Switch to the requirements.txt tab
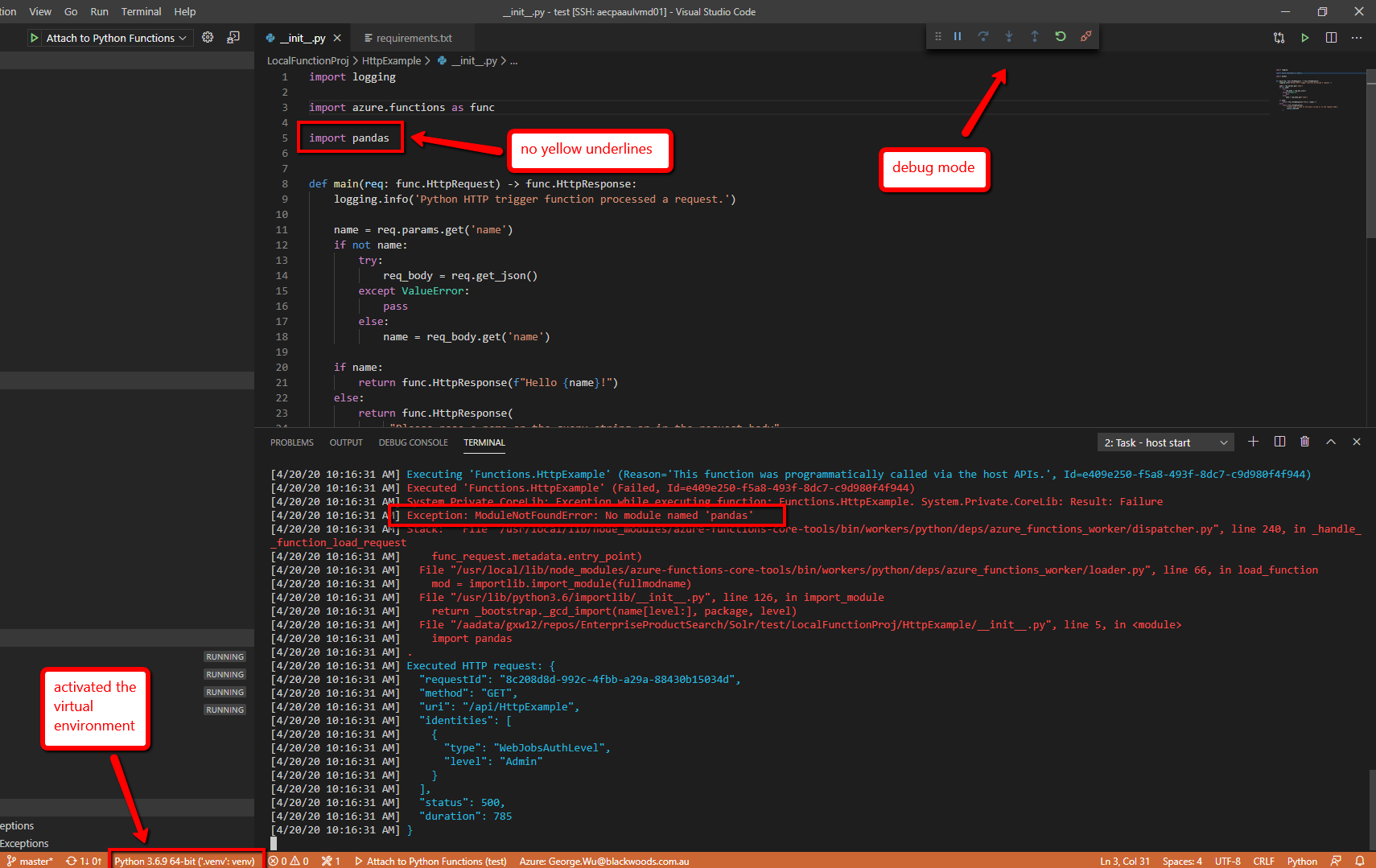1376x868 pixels. [x=413, y=38]
